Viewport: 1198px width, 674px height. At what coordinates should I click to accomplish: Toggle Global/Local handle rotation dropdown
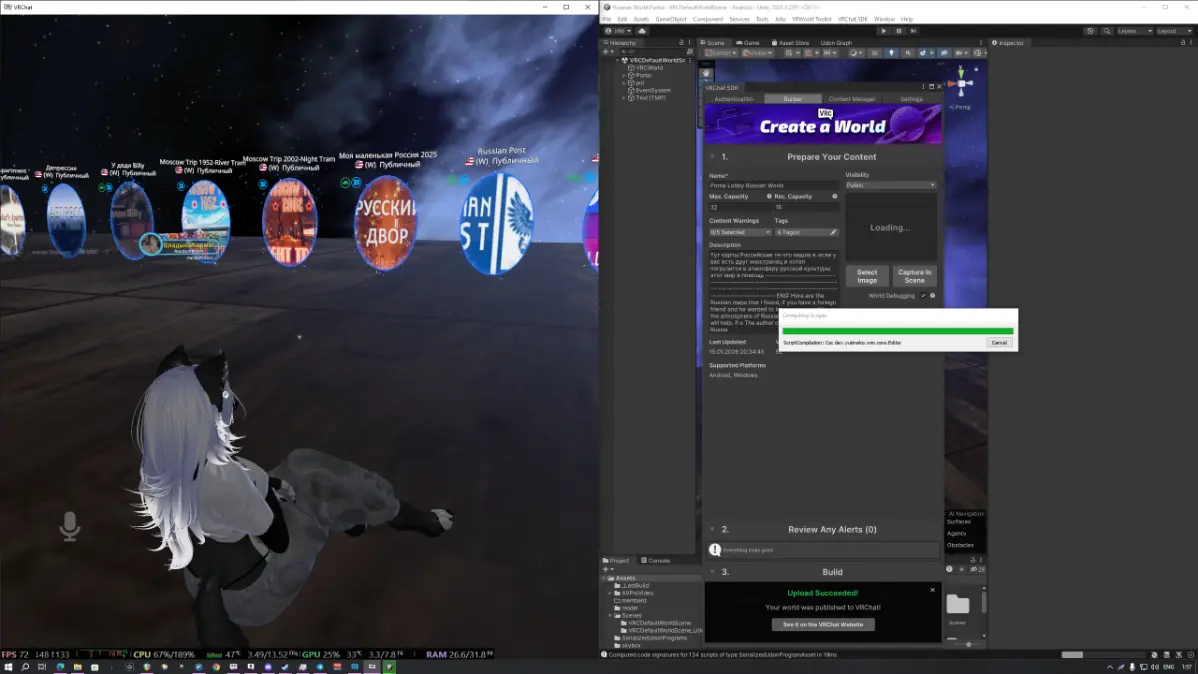coord(756,53)
